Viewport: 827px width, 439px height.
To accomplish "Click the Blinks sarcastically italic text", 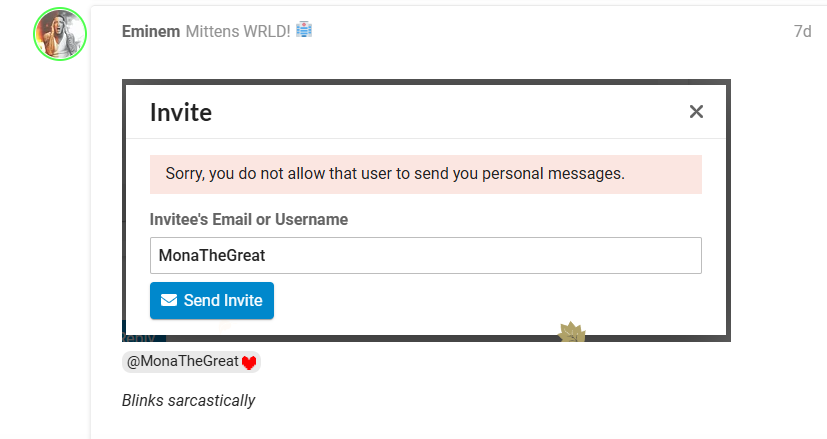I will pos(188,400).
